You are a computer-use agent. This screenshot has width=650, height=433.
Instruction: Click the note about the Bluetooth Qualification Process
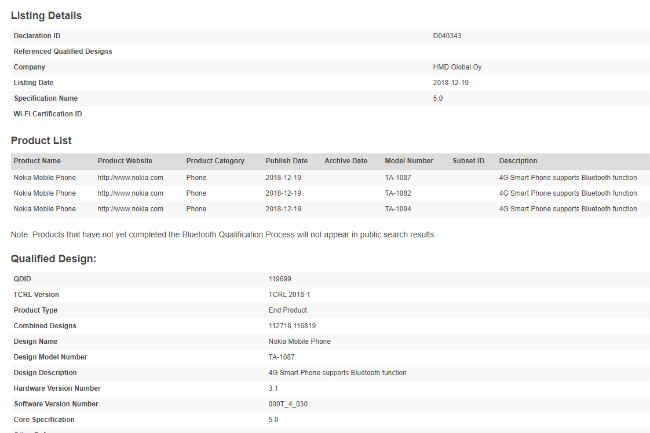pyautogui.click(x=223, y=235)
